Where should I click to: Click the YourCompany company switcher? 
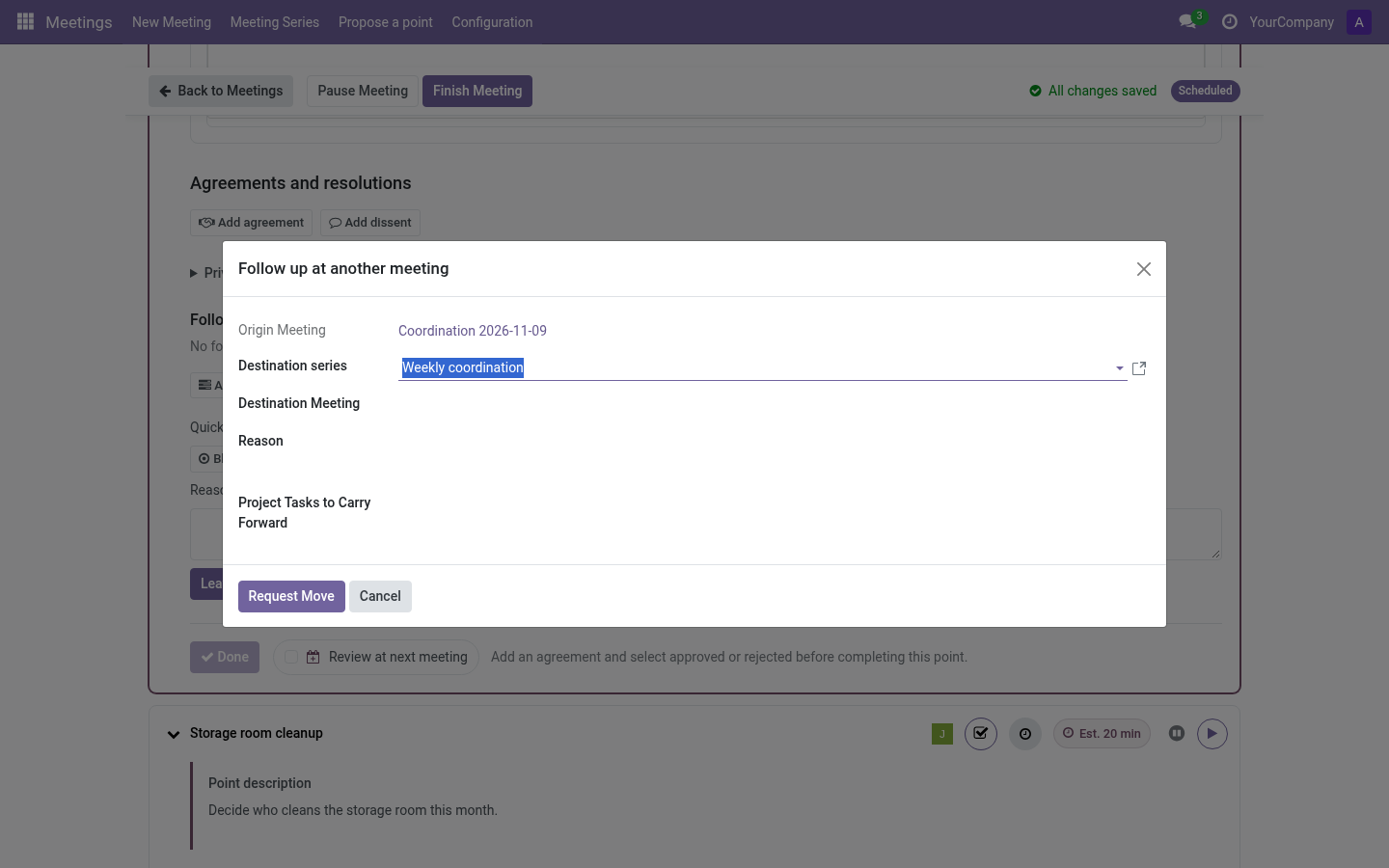click(1292, 22)
